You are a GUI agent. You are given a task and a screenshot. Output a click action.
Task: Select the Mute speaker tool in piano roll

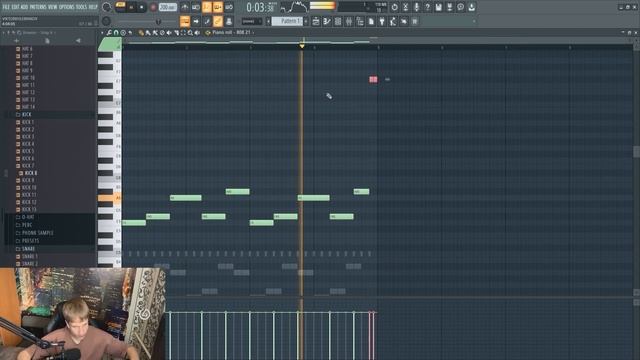pos(169,33)
